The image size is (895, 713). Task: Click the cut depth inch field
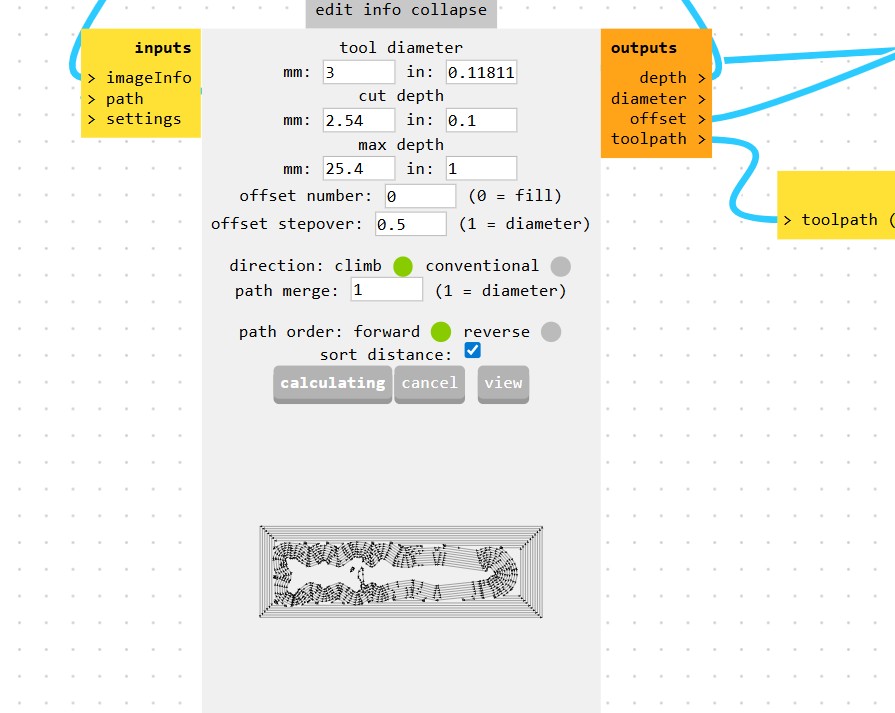[481, 120]
